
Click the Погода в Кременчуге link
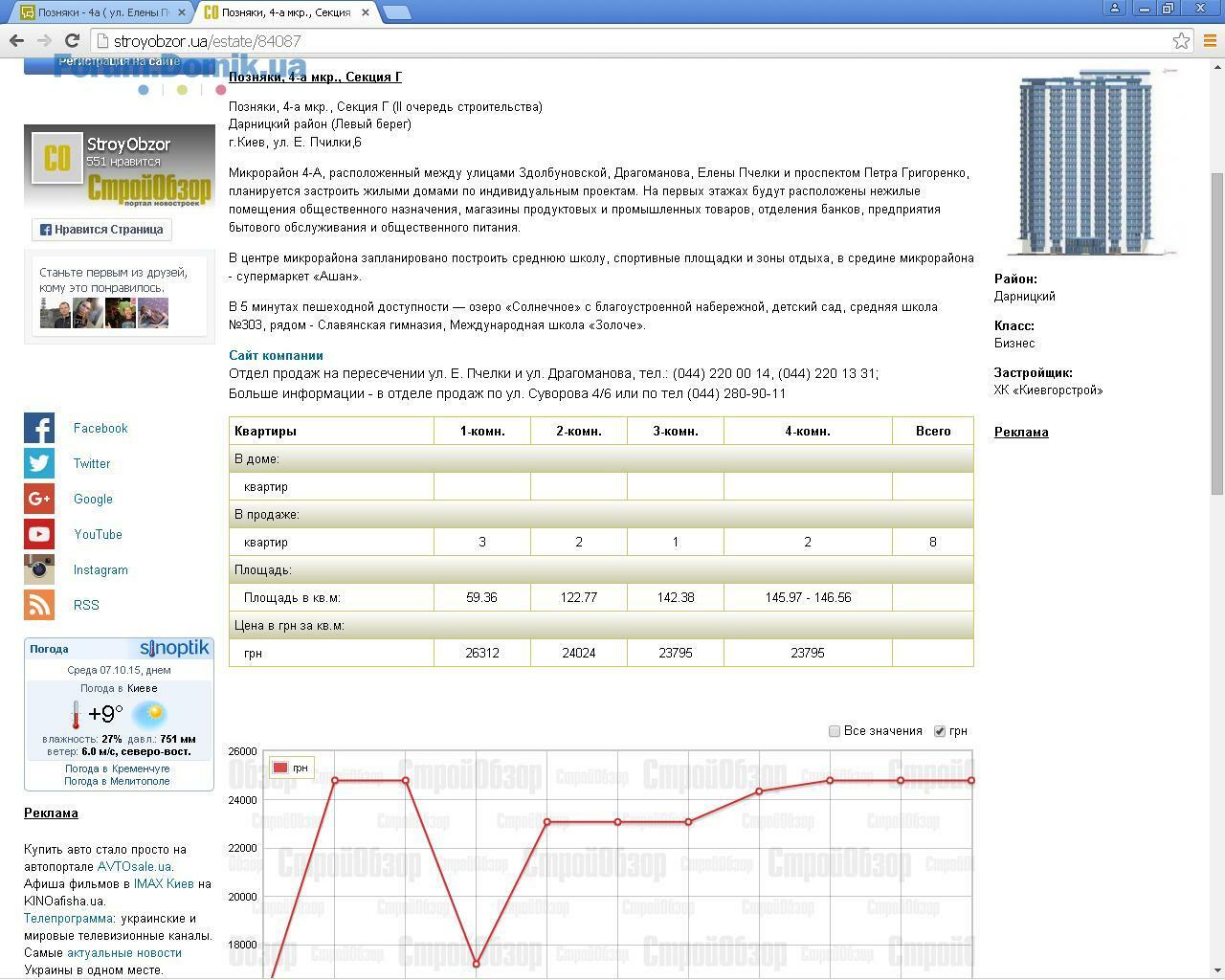pyautogui.click(x=117, y=768)
